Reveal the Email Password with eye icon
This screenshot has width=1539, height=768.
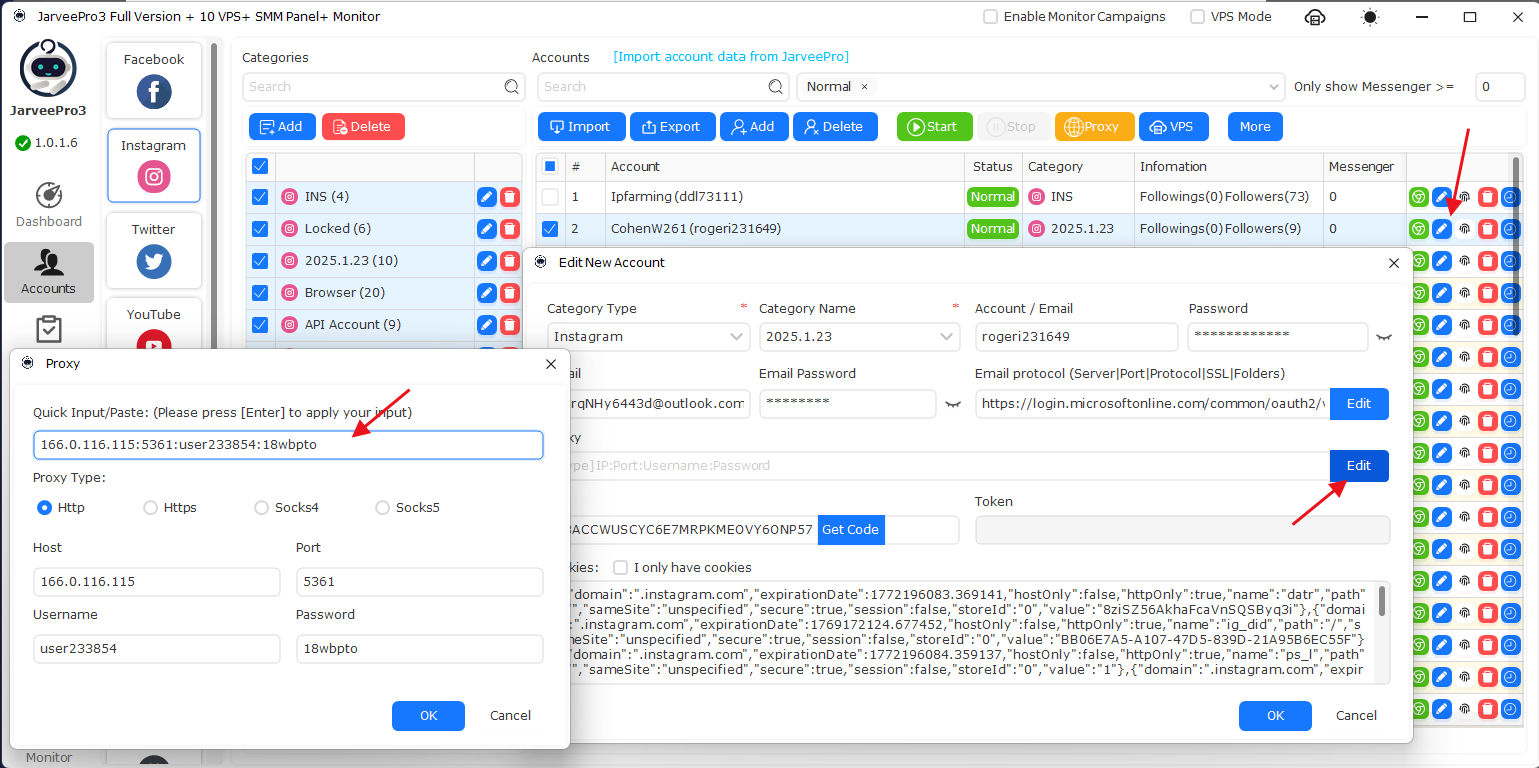click(952, 403)
